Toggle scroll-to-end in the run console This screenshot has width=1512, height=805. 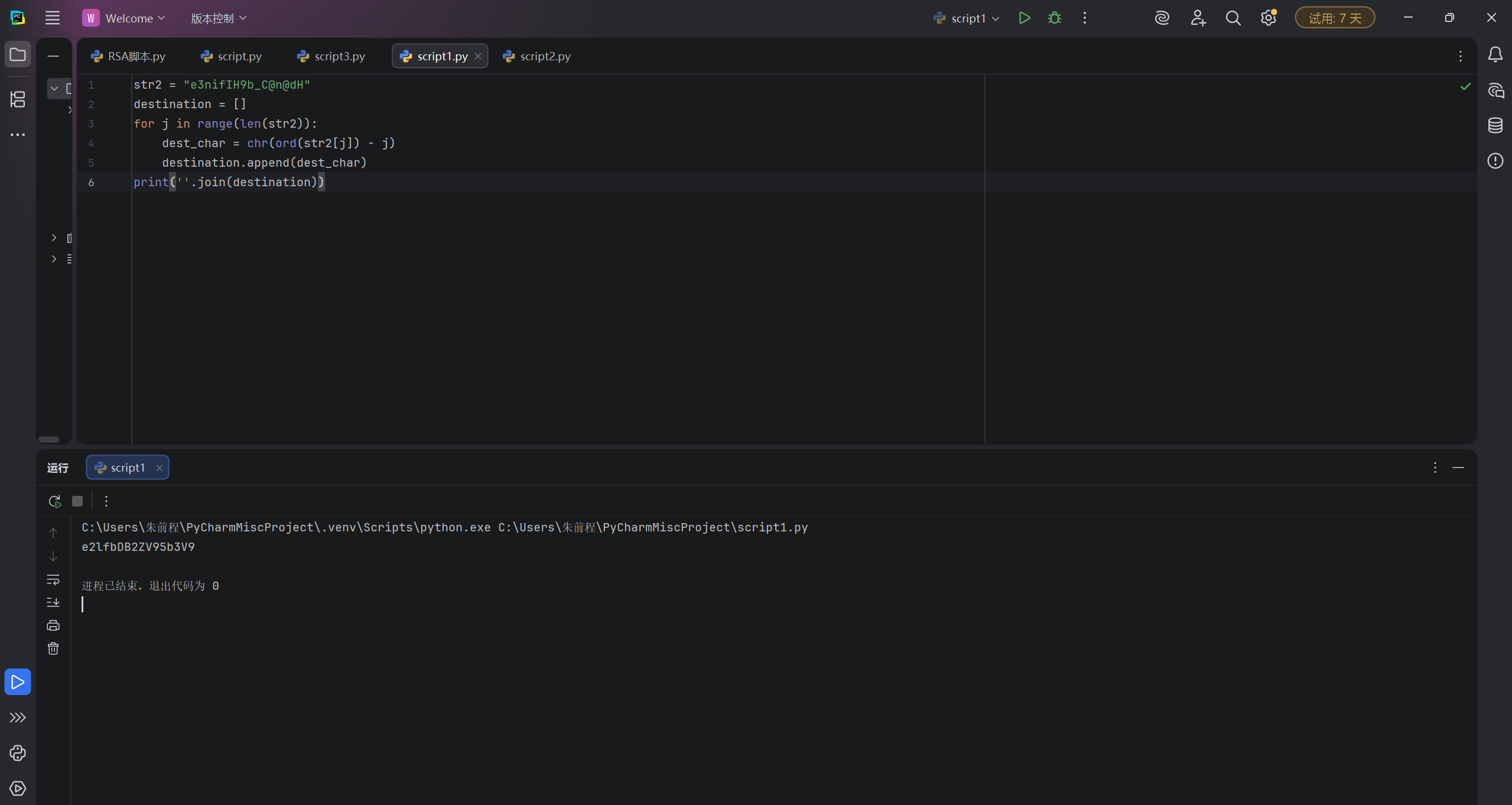pyautogui.click(x=53, y=602)
